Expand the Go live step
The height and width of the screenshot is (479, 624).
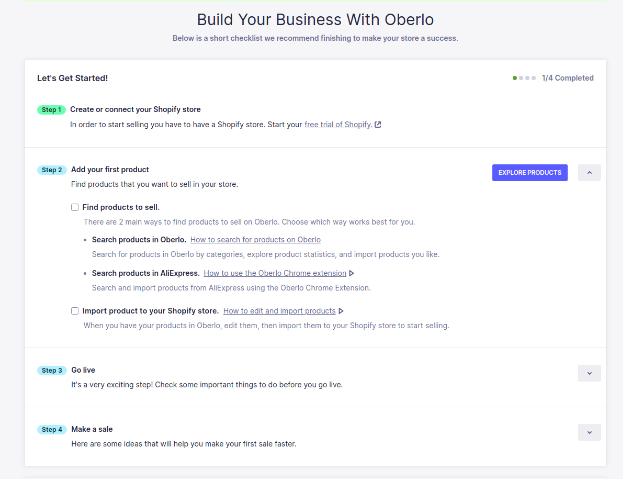589,373
